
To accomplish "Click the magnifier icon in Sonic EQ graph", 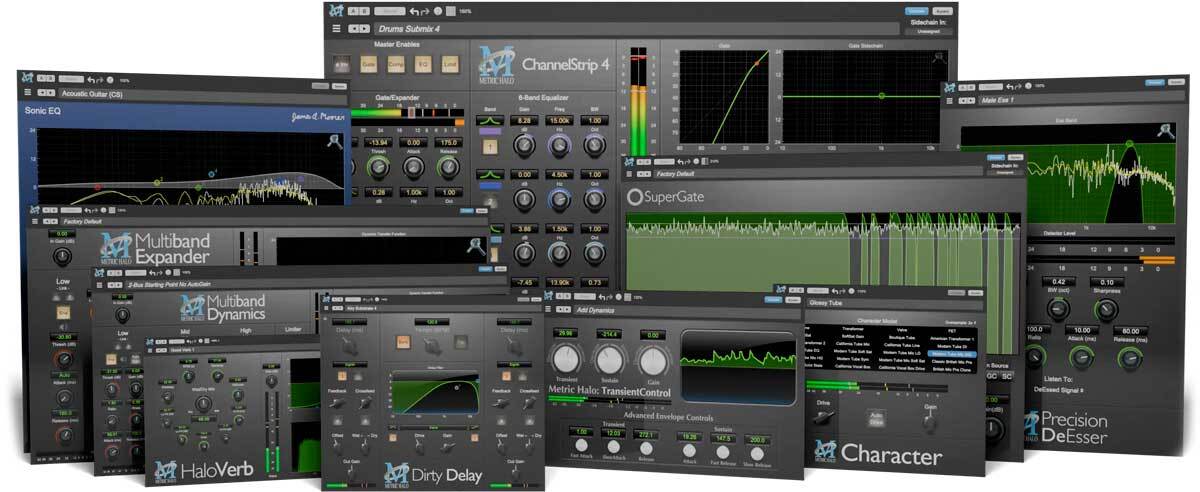I will tap(334, 142).
